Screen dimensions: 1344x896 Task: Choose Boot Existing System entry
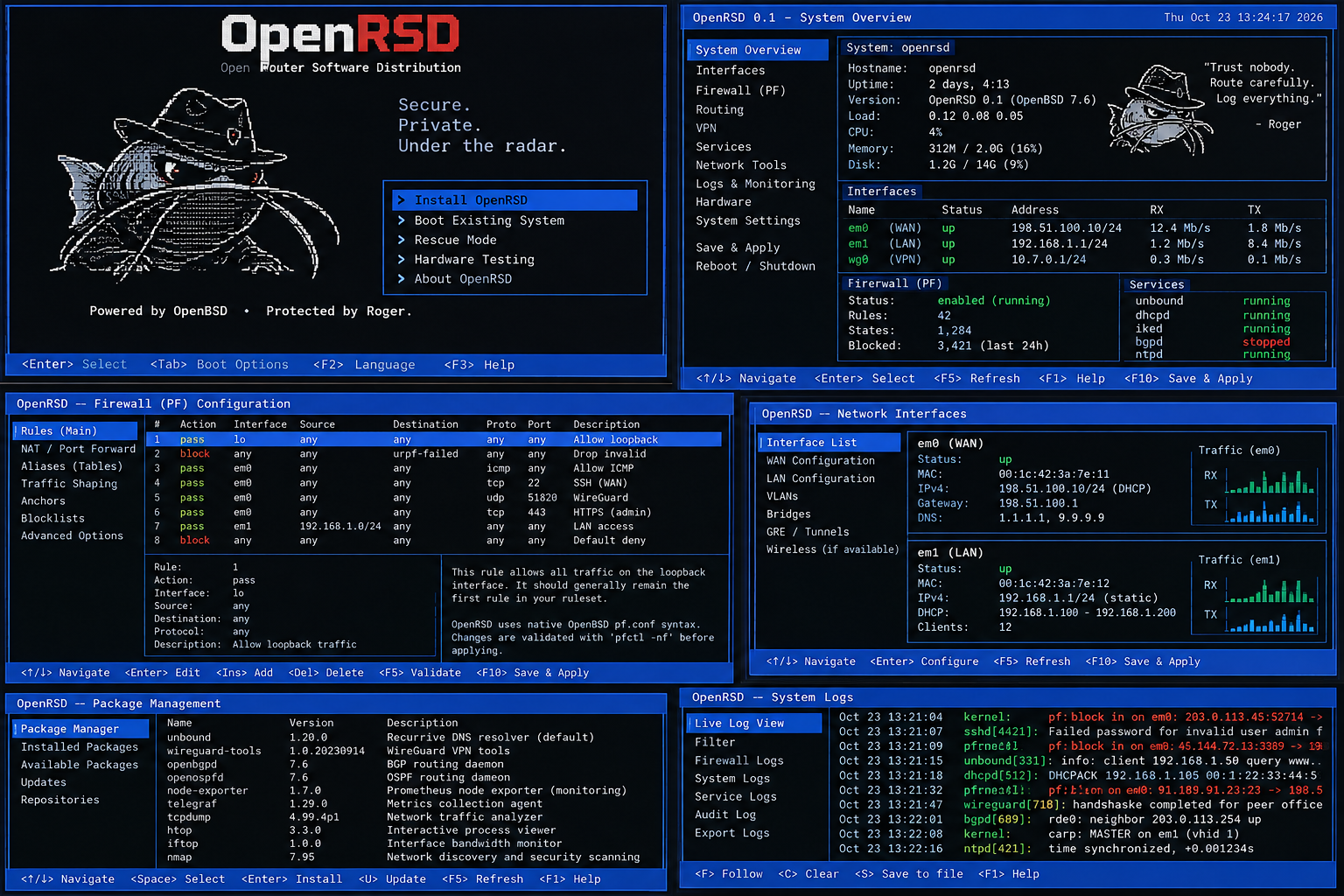click(x=489, y=220)
